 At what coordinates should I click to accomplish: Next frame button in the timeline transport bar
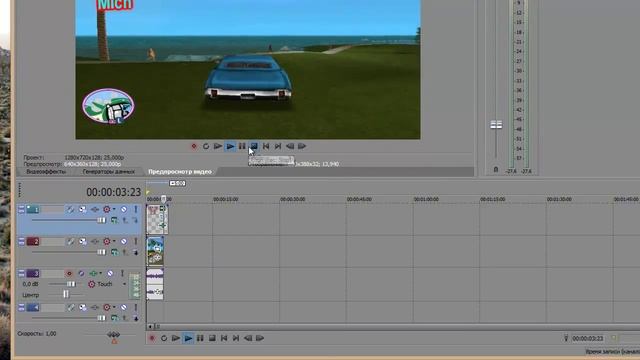(x=260, y=338)
